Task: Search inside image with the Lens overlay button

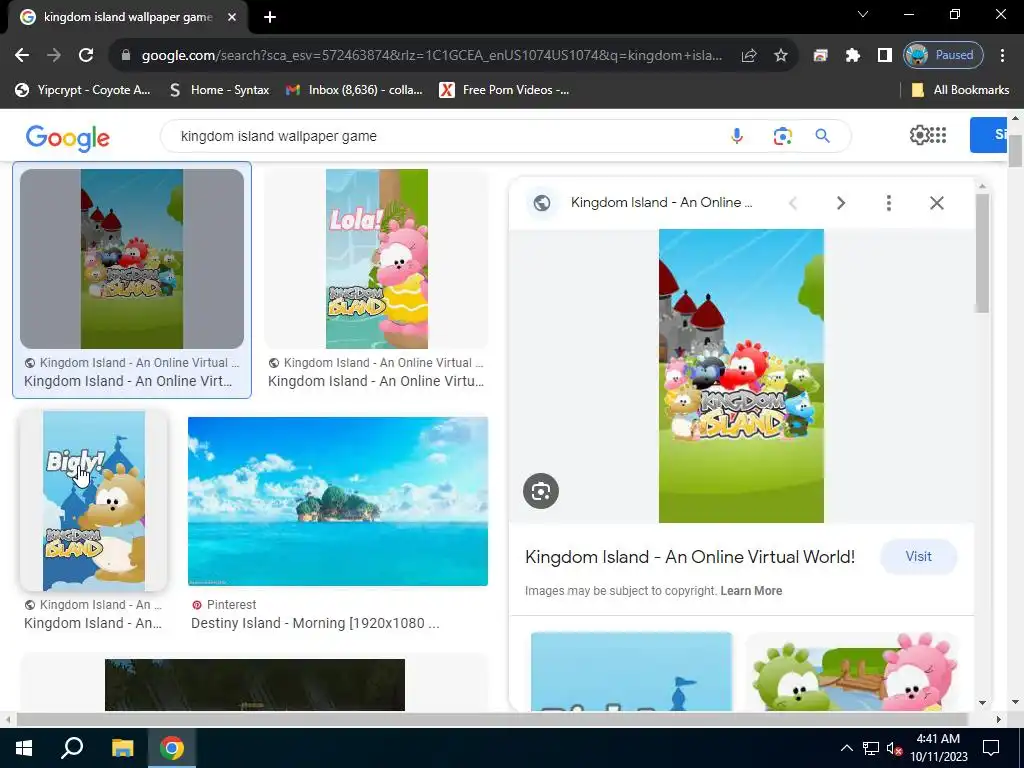Action: [x=541, y=491]
